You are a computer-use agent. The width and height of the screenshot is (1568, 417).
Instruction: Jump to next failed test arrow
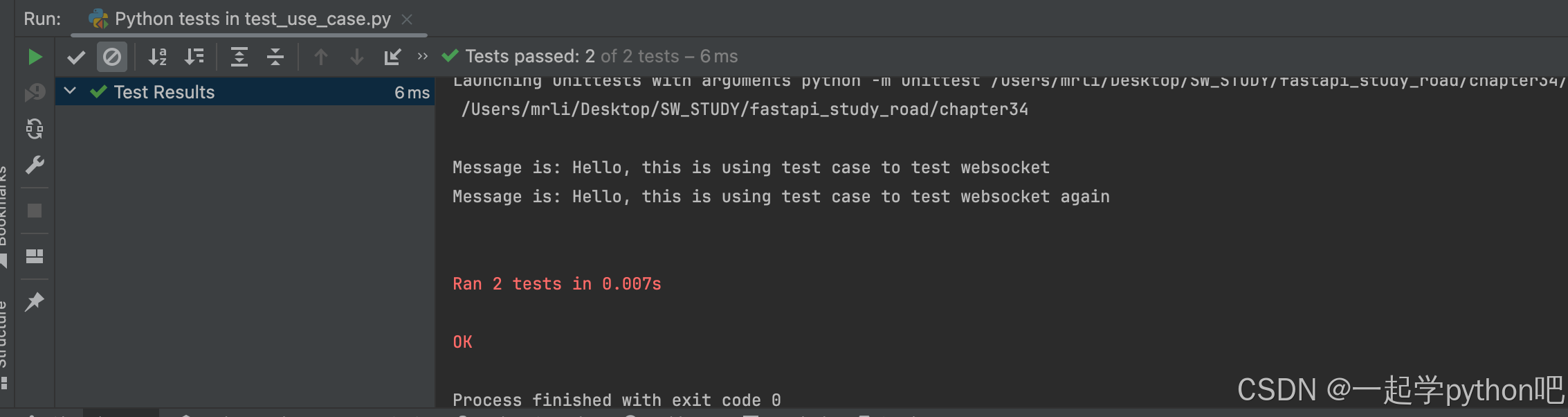[x=356, y=57]
